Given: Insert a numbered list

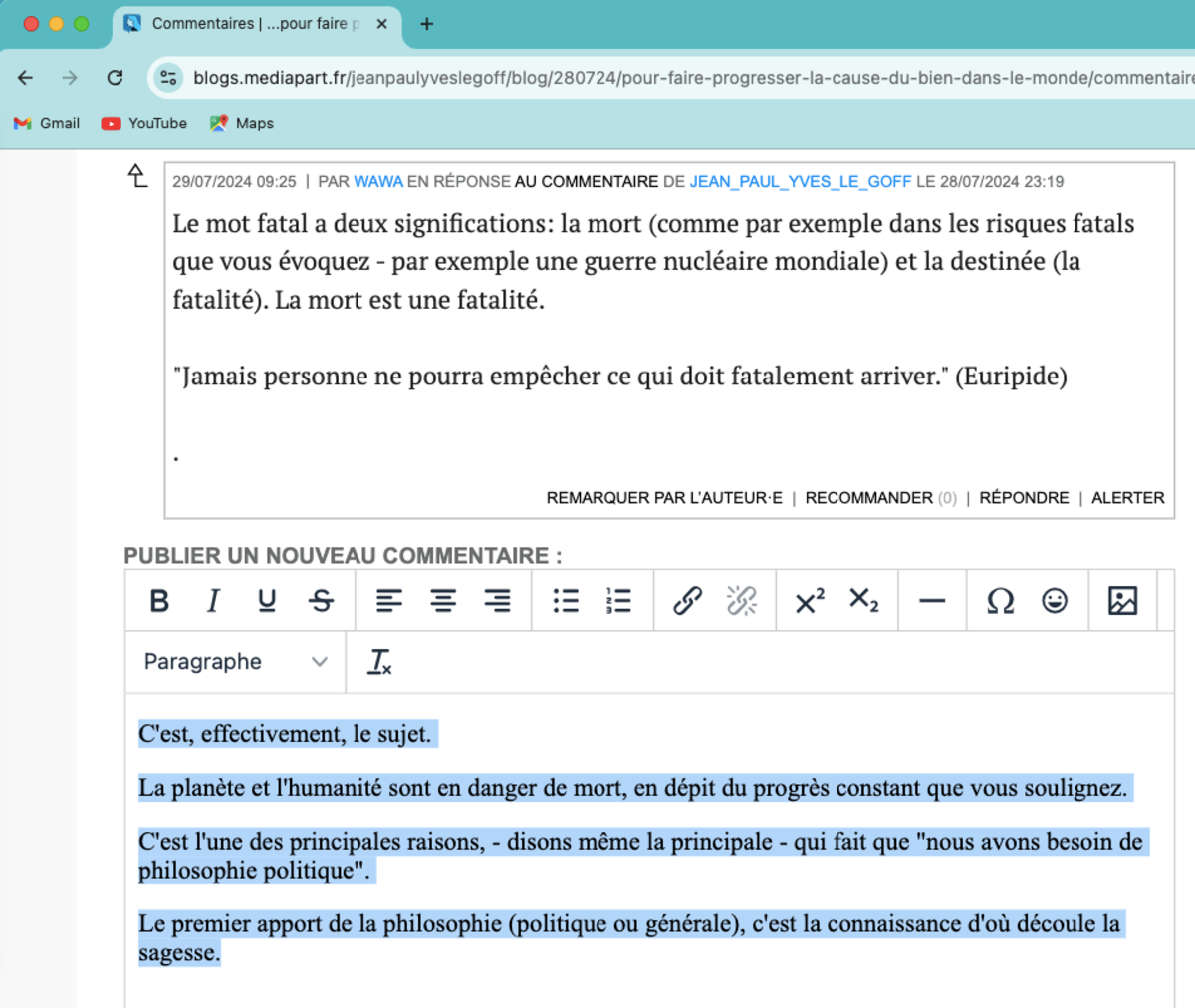Looking at the screenshot, I should tap(618, 601).
